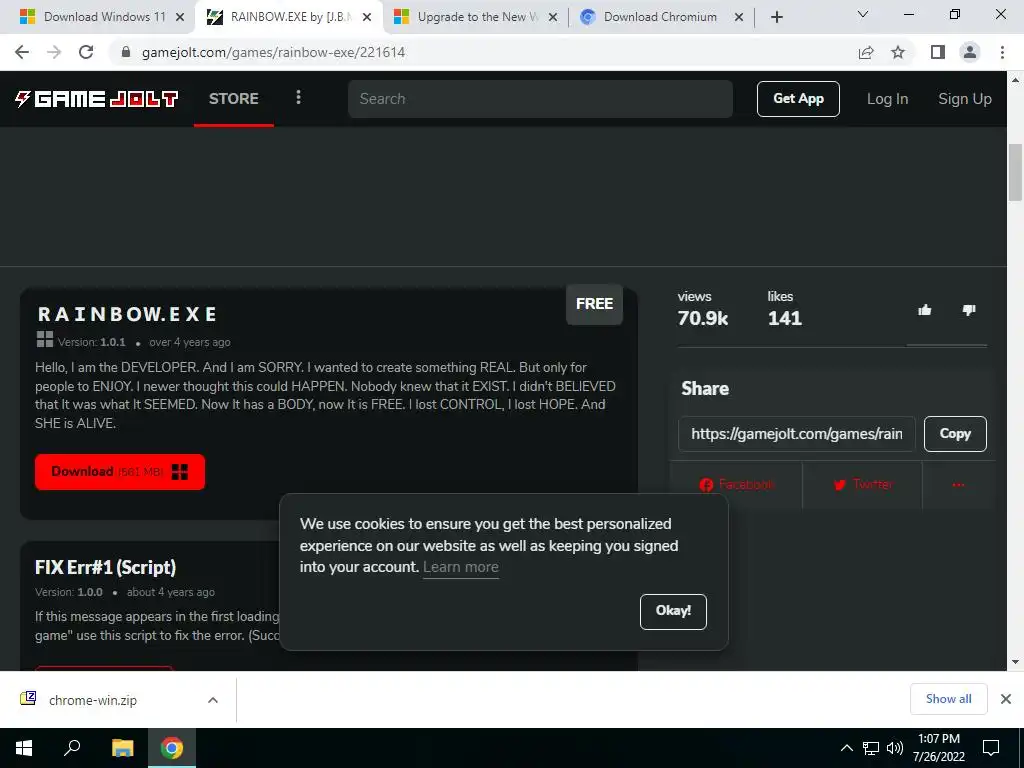Open the Sign Up page

pos(965,99)
